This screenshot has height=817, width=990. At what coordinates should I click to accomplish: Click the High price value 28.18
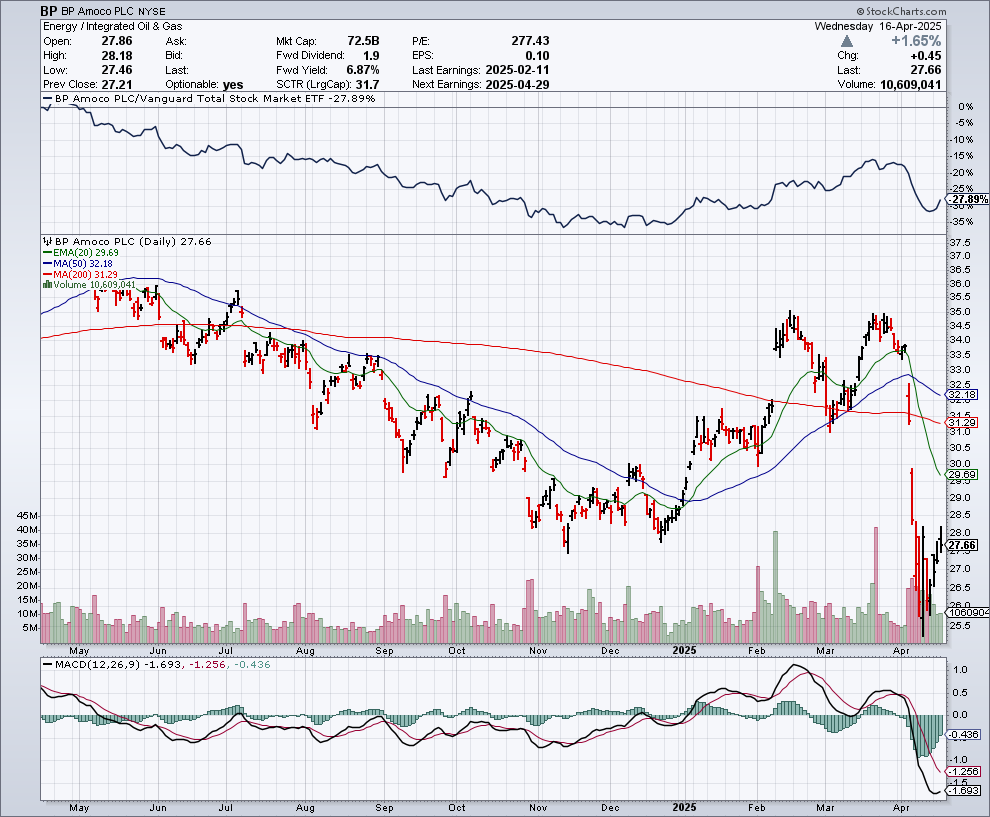[117, 56]
